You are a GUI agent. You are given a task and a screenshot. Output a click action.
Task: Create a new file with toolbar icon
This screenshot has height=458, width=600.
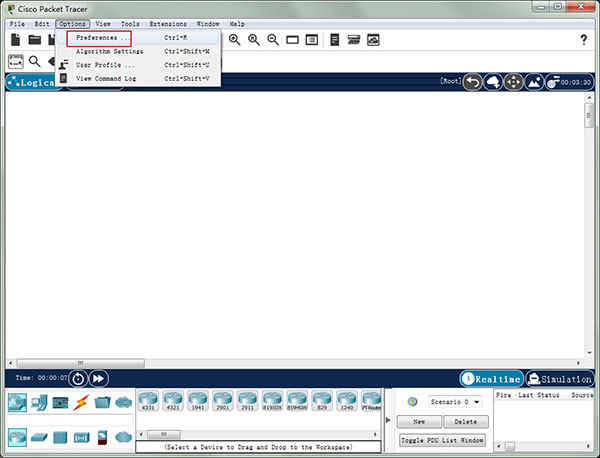tap(15, 40)
